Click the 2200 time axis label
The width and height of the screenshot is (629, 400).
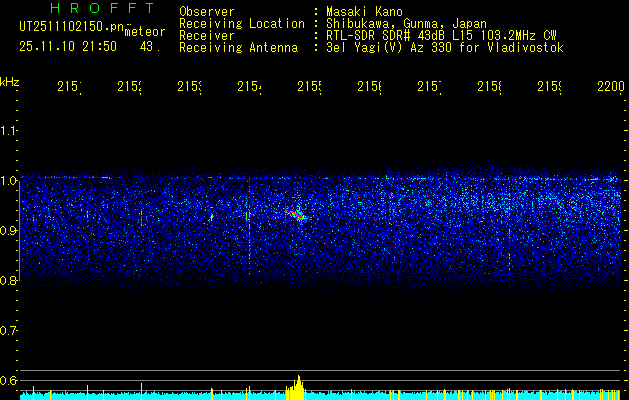[x=611, y=86]
